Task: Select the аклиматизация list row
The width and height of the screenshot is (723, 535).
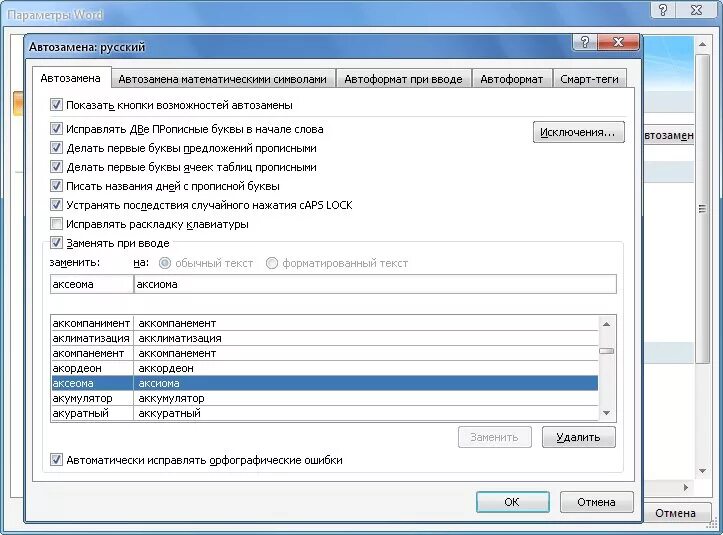Action: coord(325,338)
